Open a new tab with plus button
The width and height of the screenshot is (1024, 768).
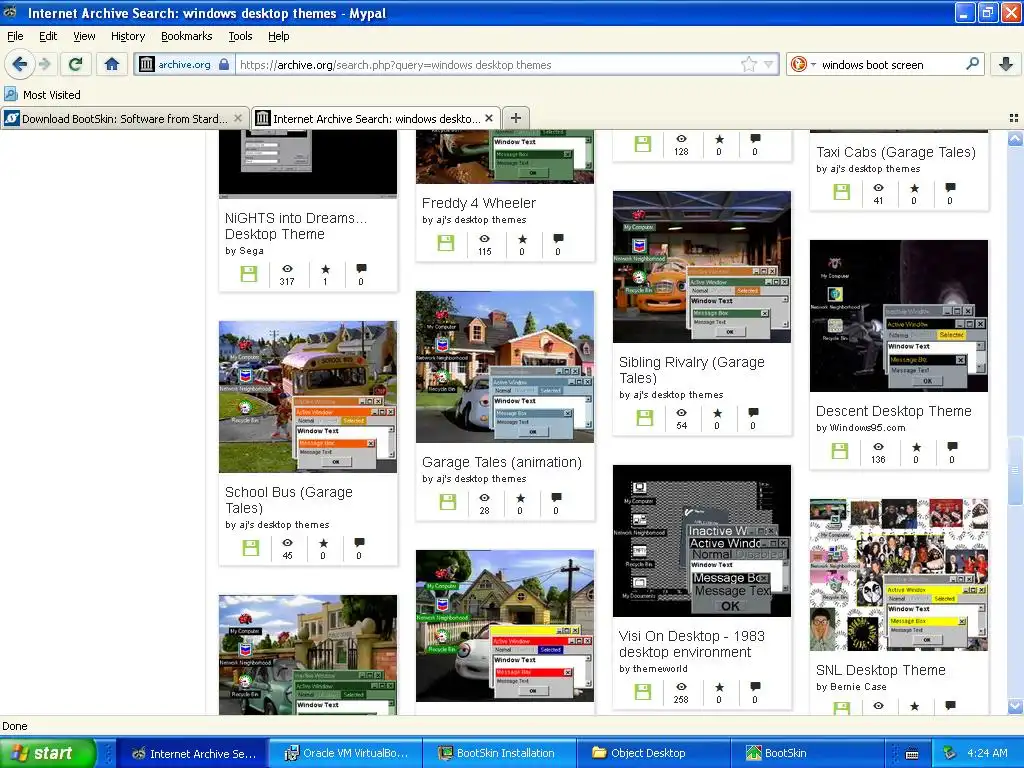click(515, 118)
